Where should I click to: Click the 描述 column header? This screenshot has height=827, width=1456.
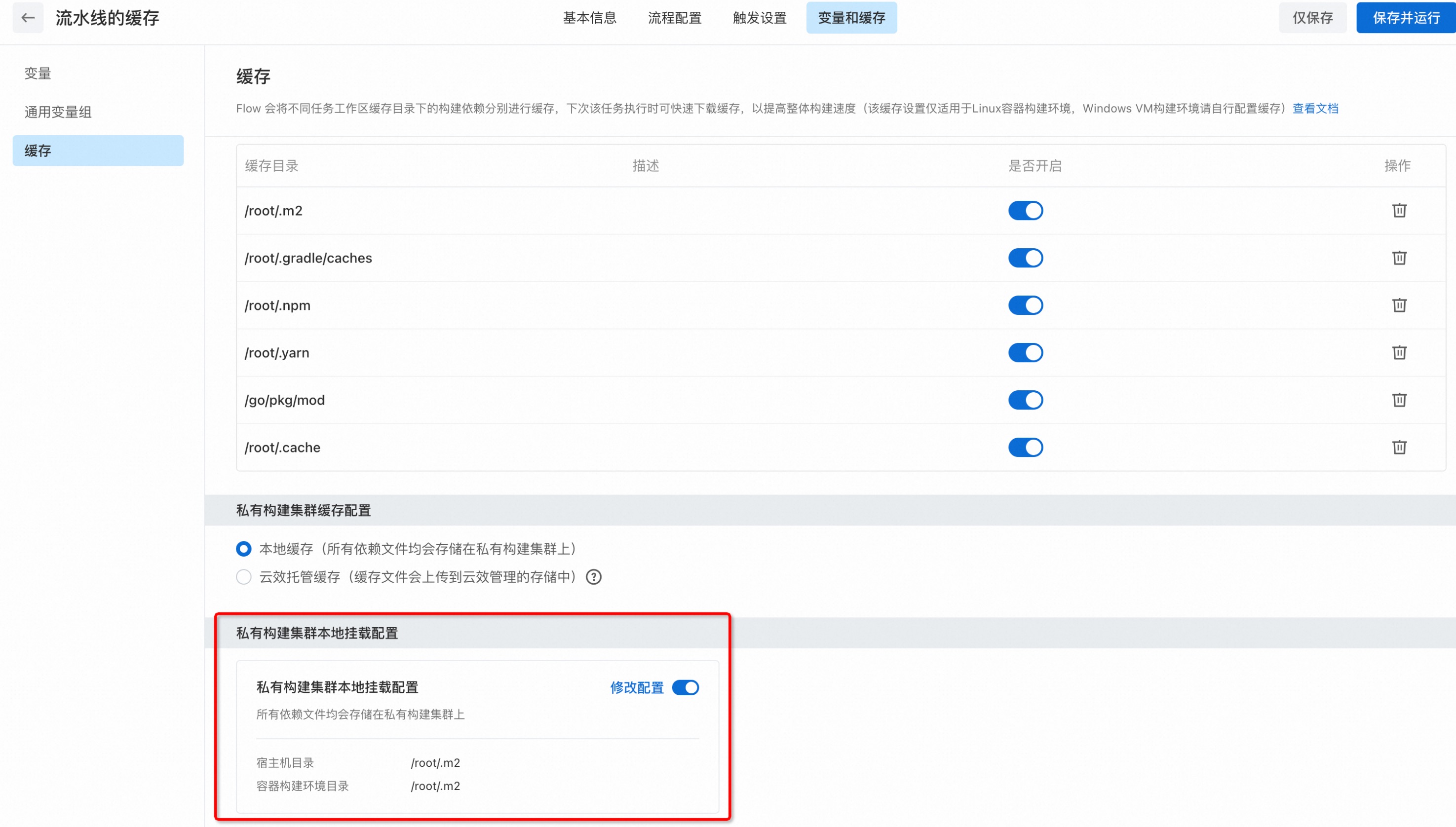tap(646, 166)
